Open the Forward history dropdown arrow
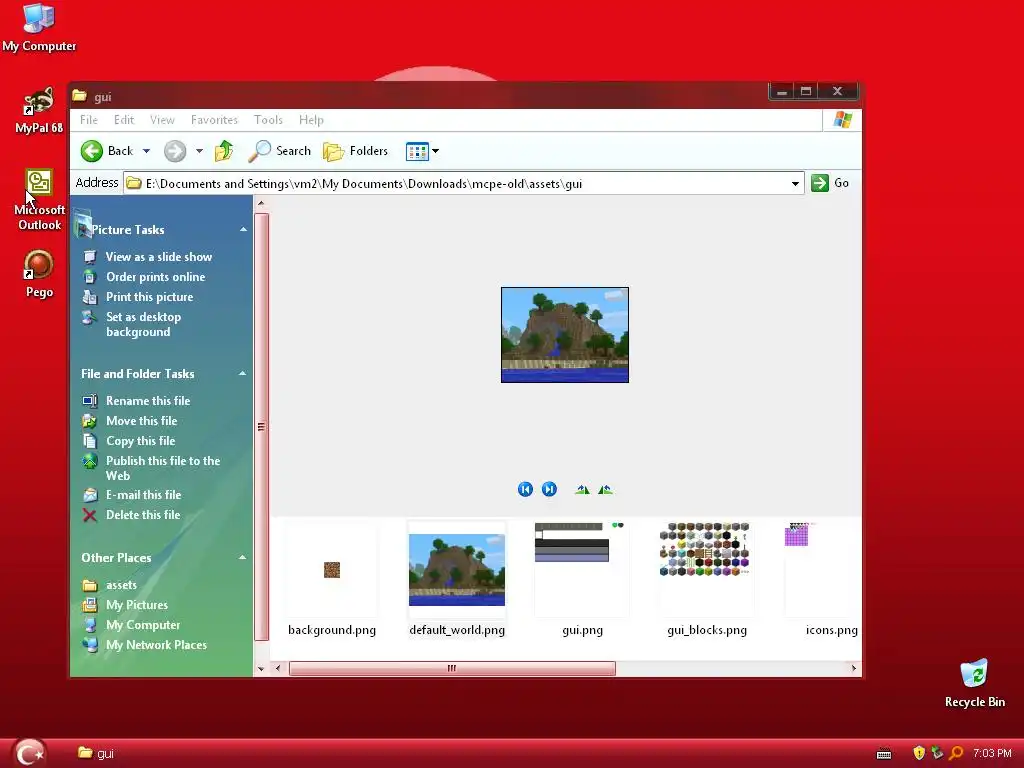The height and width of the screenshot is (768, 1024). pyautogui.click(x=199, y=151)
